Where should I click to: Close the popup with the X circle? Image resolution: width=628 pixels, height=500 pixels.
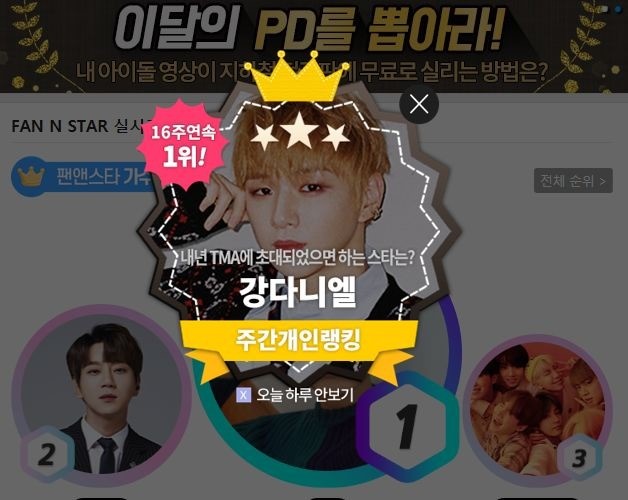coord(419,105)
